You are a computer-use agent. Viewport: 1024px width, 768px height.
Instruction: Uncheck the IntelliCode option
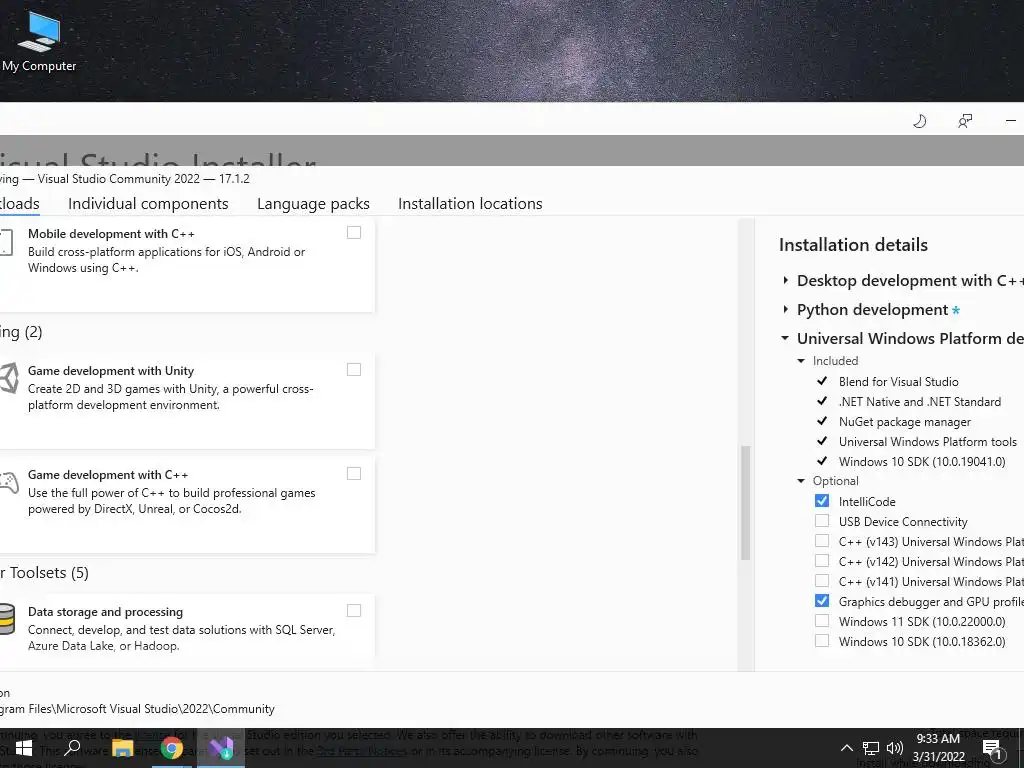pos(822,501)
